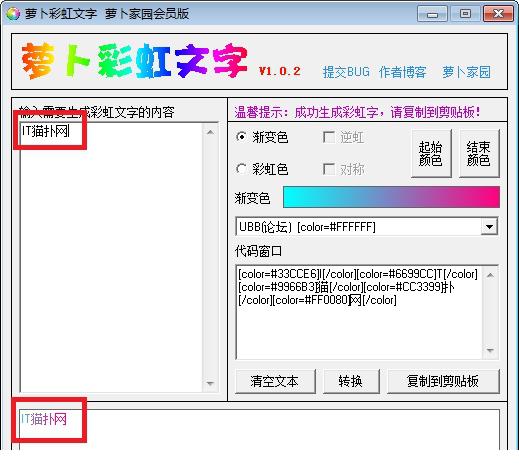Click 复制到剪贴板 button
The height and width of the screenshot is (468, 519).
click(x=443, y=381)
